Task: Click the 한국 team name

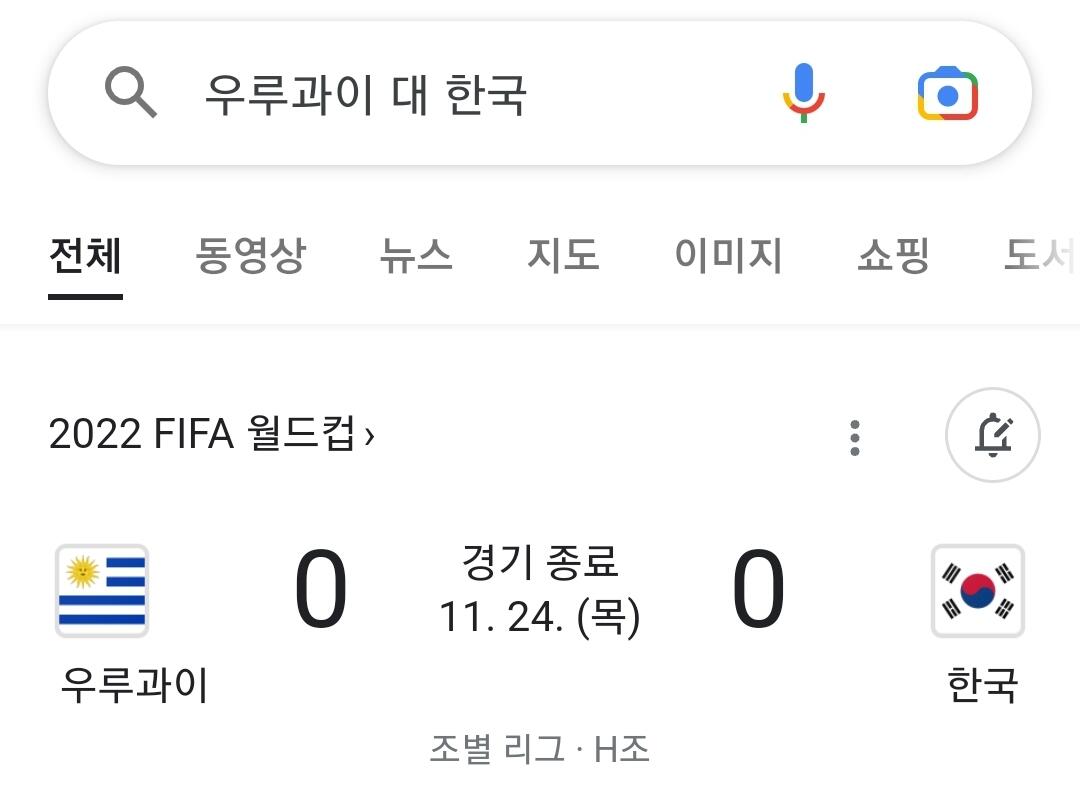Action: pyautogui.click(x=981, y=686)
